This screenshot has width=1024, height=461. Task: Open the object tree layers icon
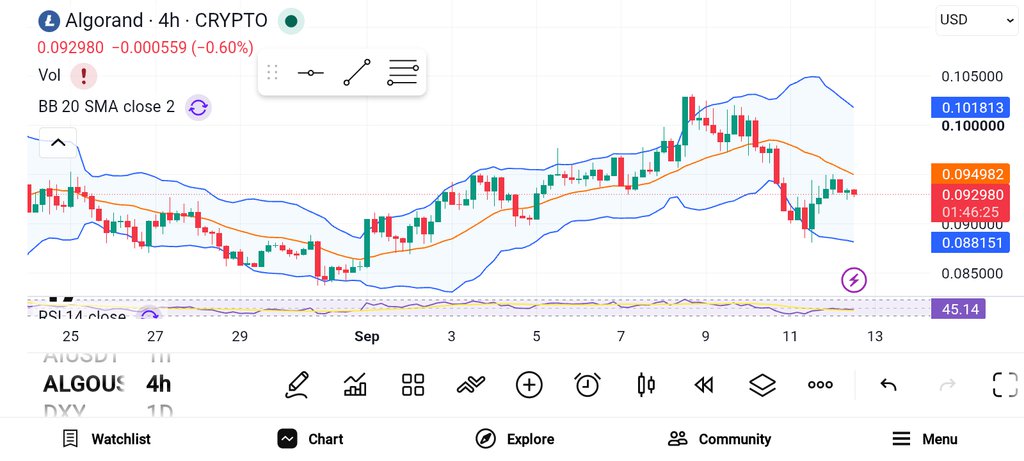pyautogui.click(x=761, y=385)
